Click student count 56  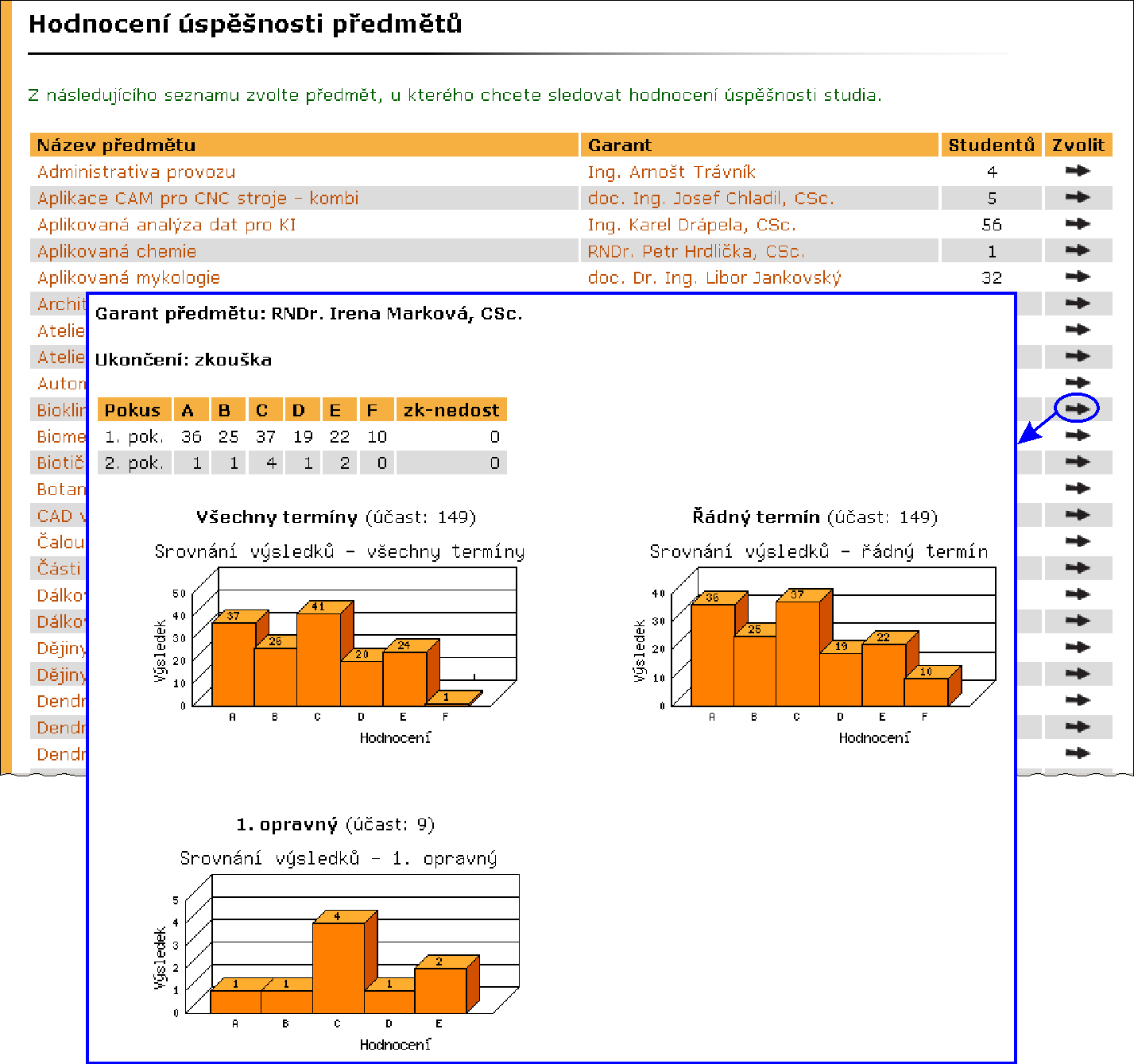pos(992,225)
